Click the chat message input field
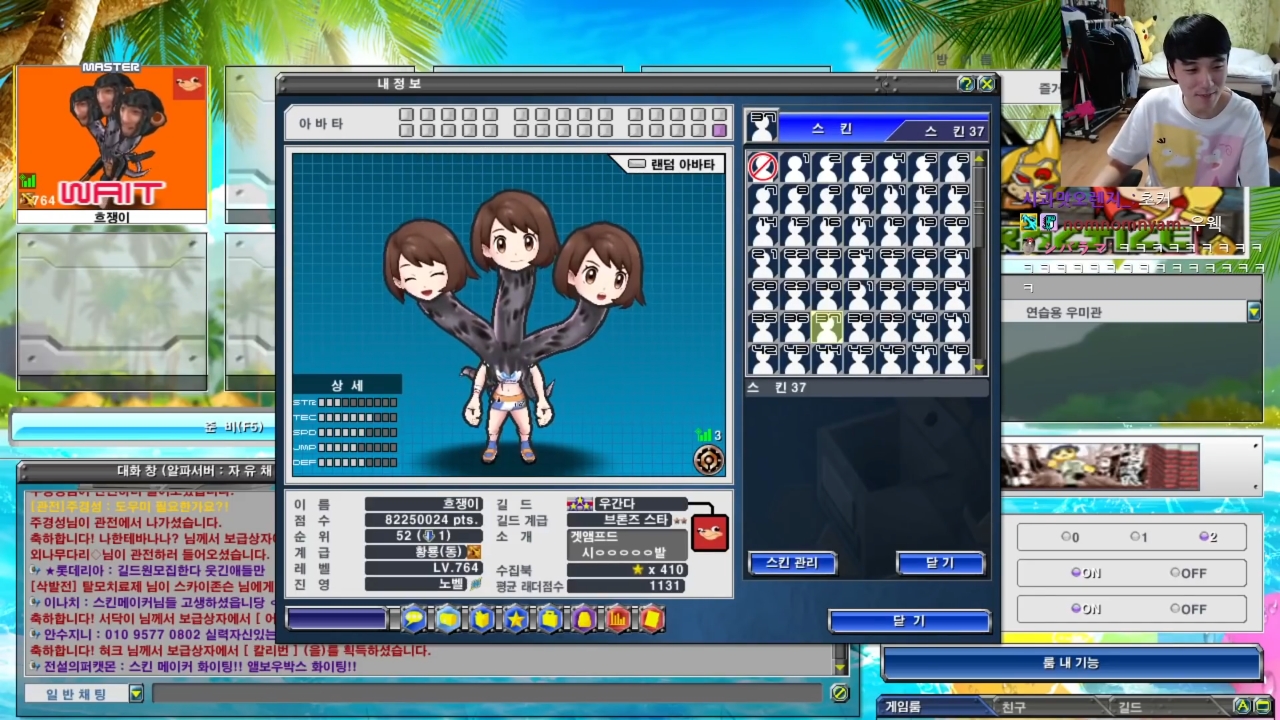 tap(488, 693)
